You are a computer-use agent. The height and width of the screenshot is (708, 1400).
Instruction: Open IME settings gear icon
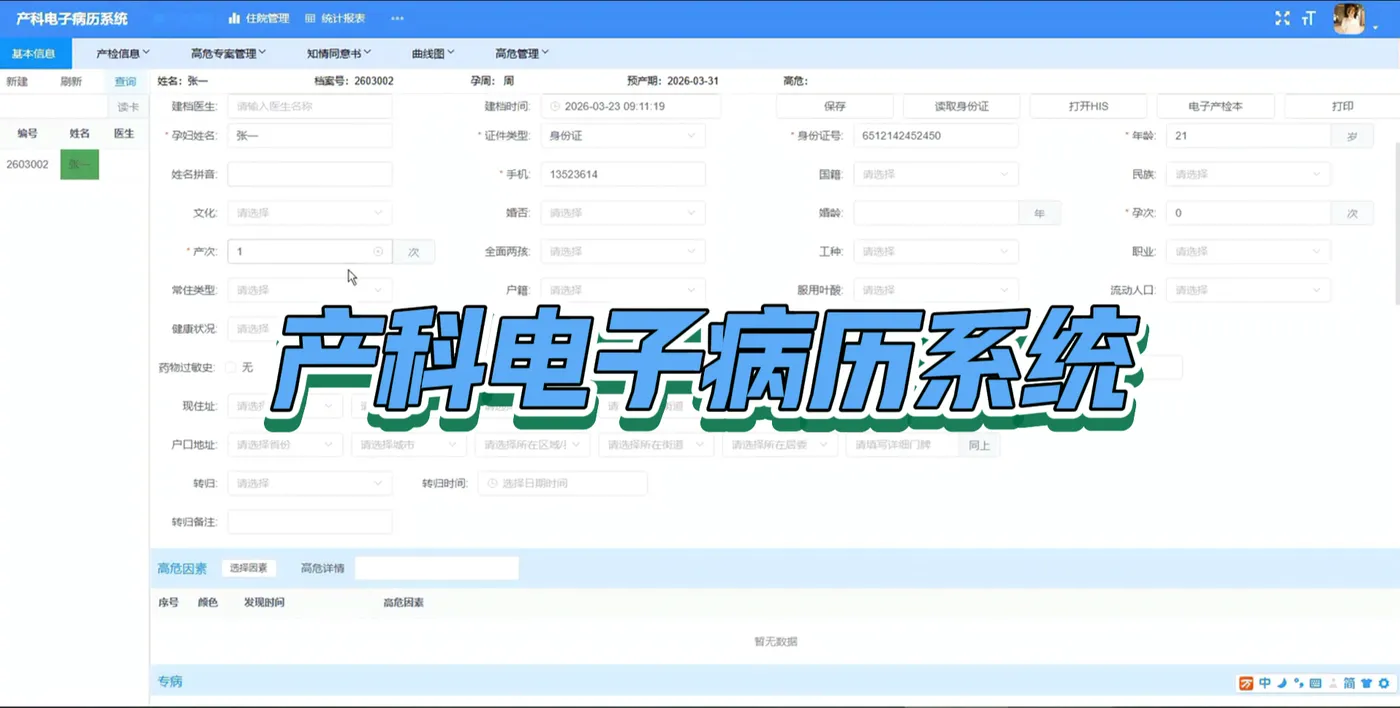[x=1383, y=683]
